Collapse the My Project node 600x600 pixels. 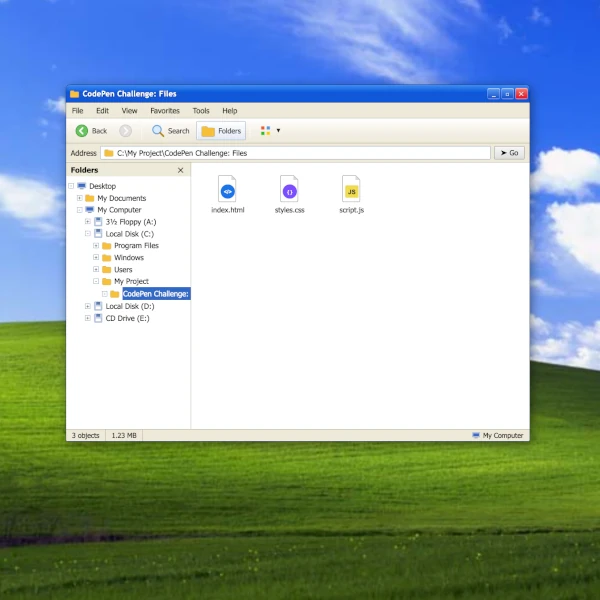coord(96,281)
